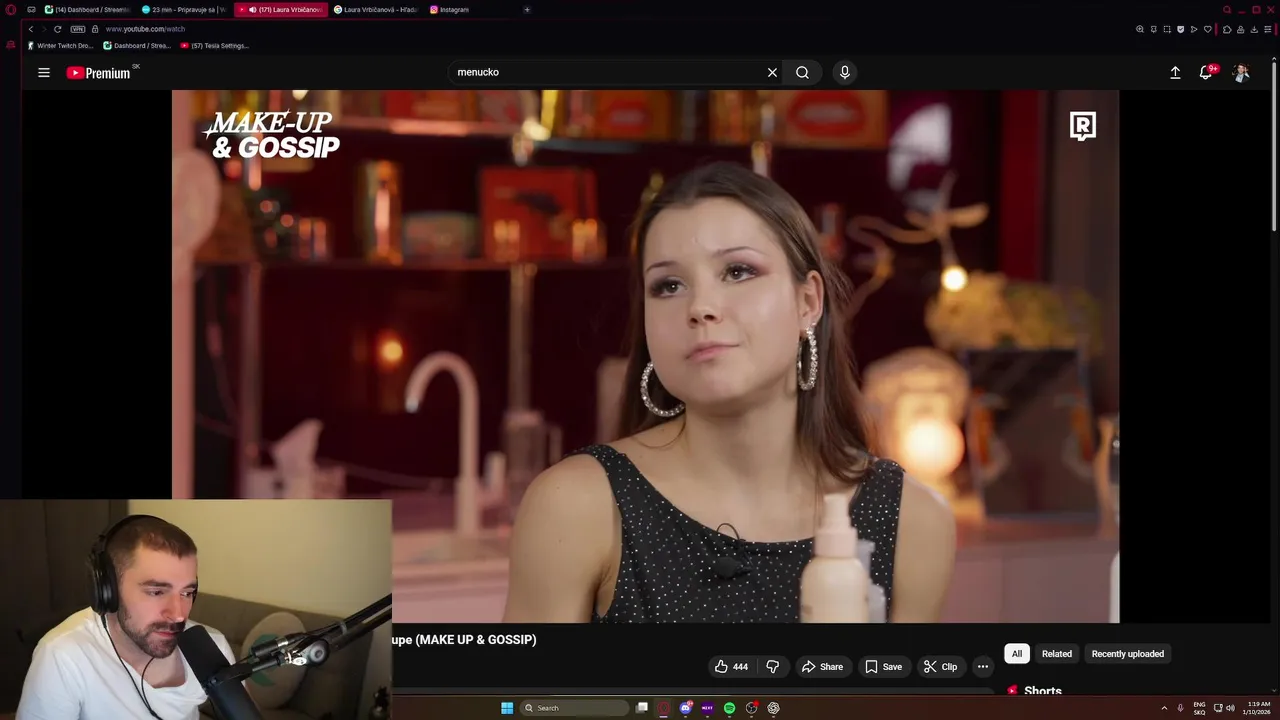
Task: Save video to a playlist
Action: (x=883, y=667)
